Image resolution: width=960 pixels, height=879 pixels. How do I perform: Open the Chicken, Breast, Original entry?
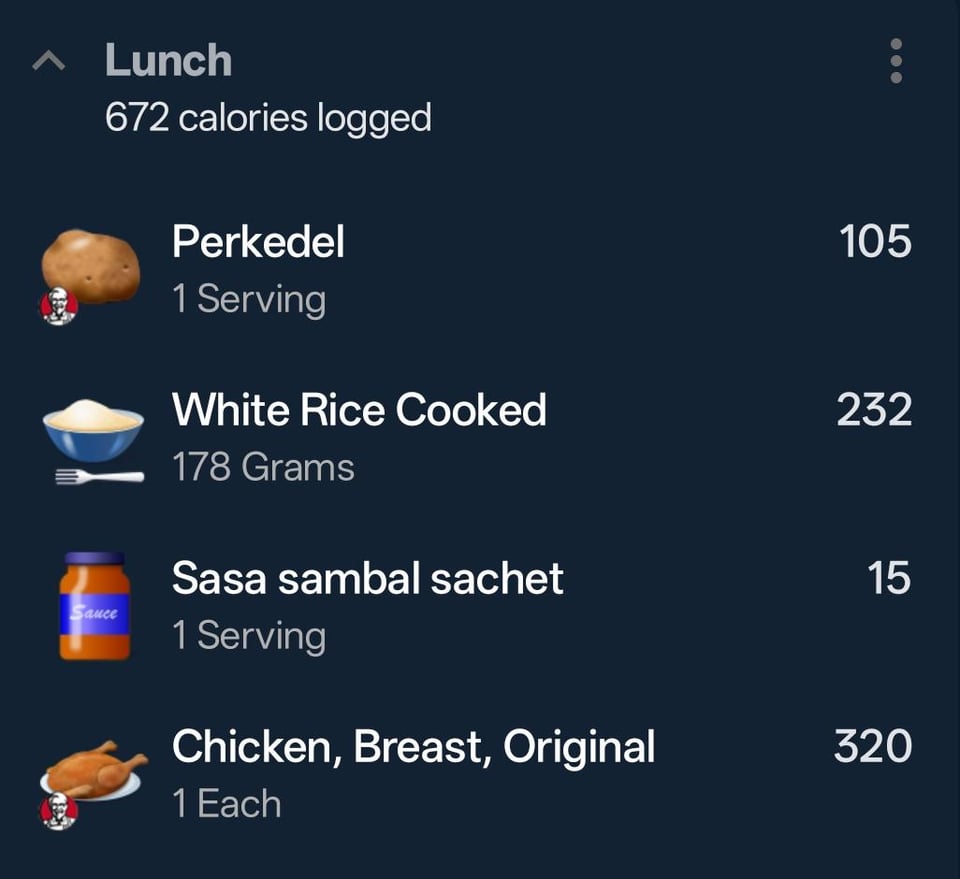413,747
